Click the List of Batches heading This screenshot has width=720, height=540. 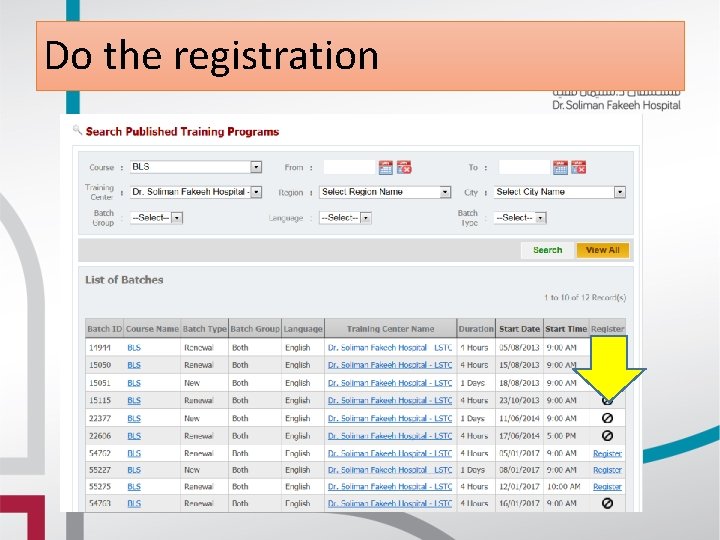[x=124, y=280]
